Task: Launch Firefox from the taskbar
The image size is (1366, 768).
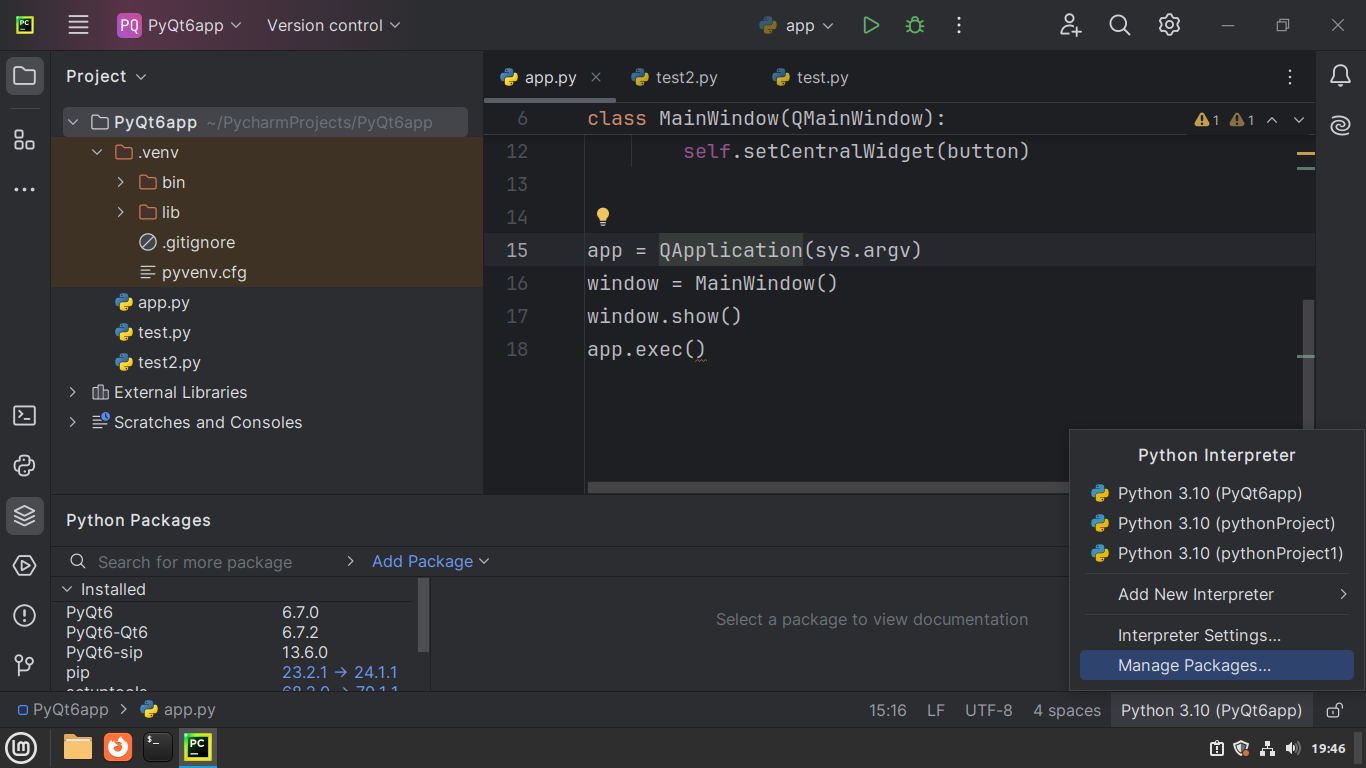Action: click(x=118, y=747)
